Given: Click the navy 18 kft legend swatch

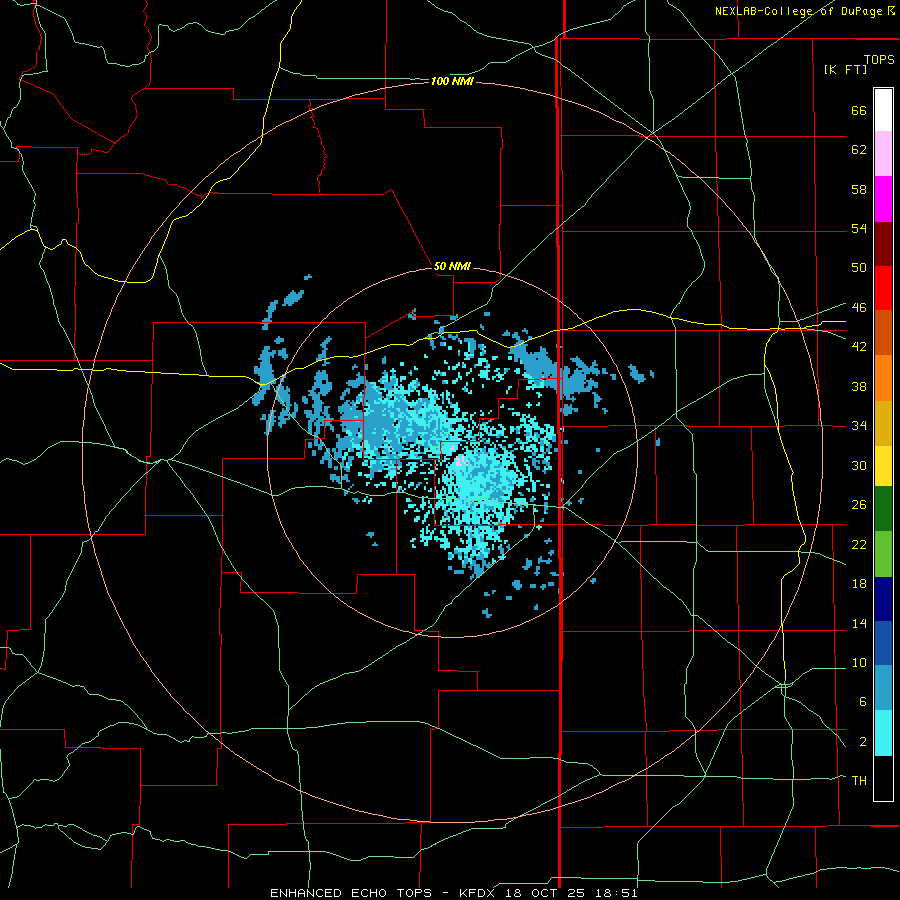Looking at the screenshot, I should (x=883, y=599).
